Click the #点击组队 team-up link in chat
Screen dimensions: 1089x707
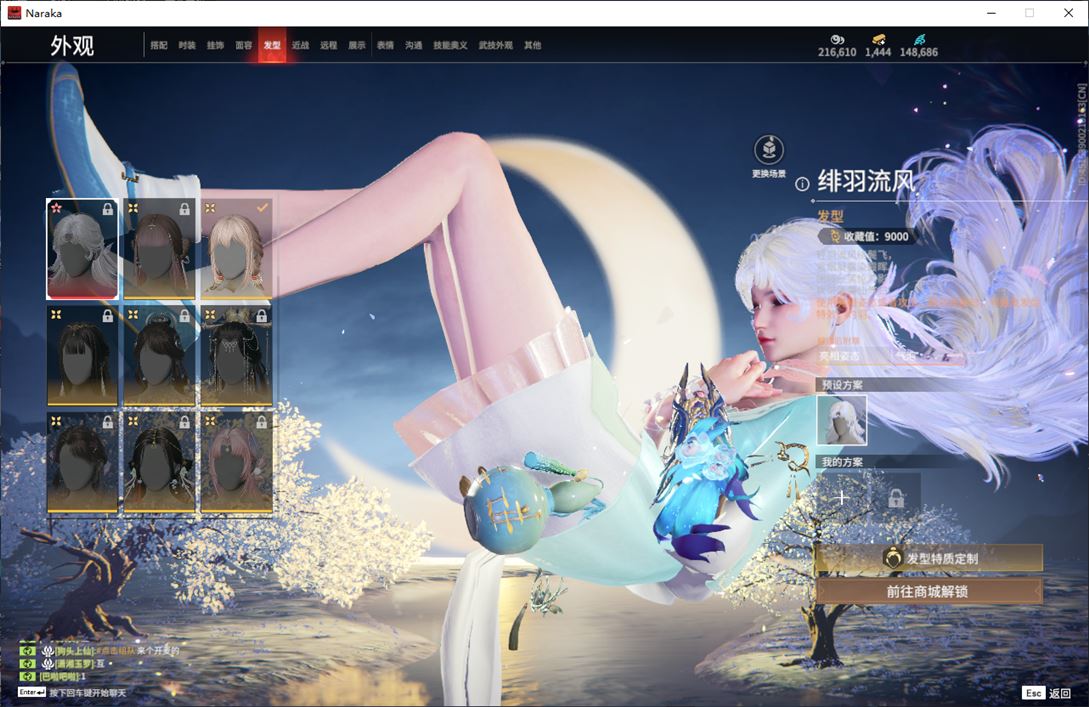click(116, 651)
